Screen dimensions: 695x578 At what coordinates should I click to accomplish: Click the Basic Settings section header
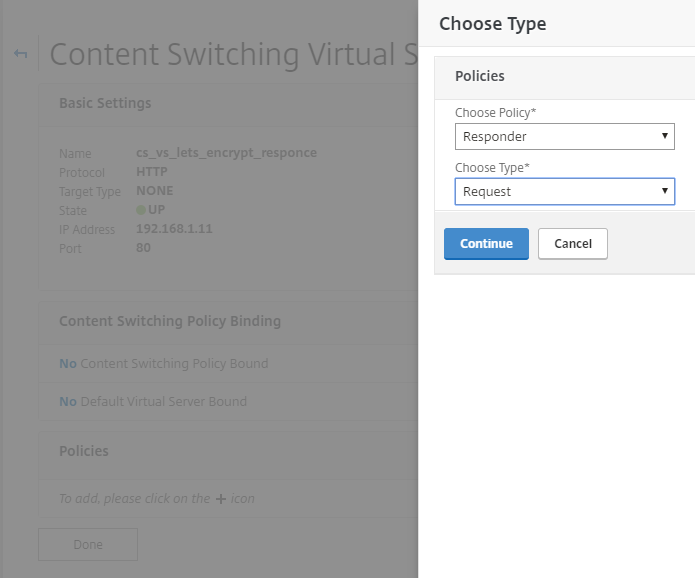(105, 103)
